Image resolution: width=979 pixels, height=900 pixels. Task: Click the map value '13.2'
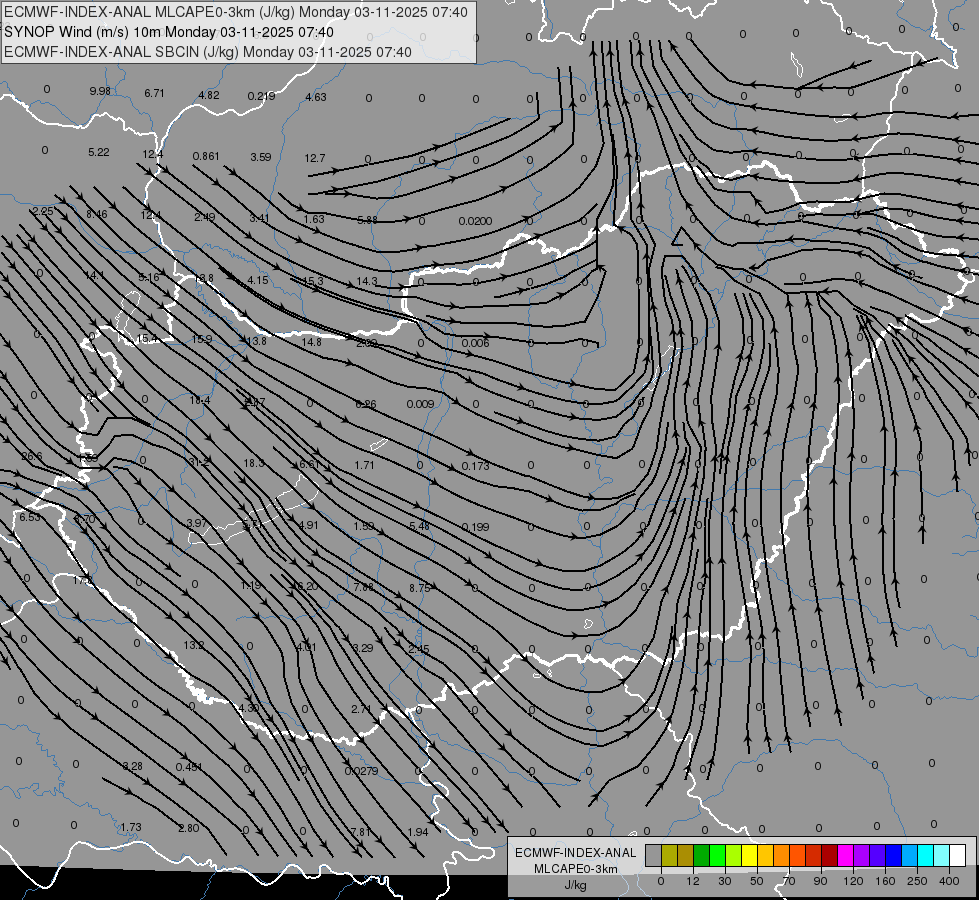tap(194, 645)
